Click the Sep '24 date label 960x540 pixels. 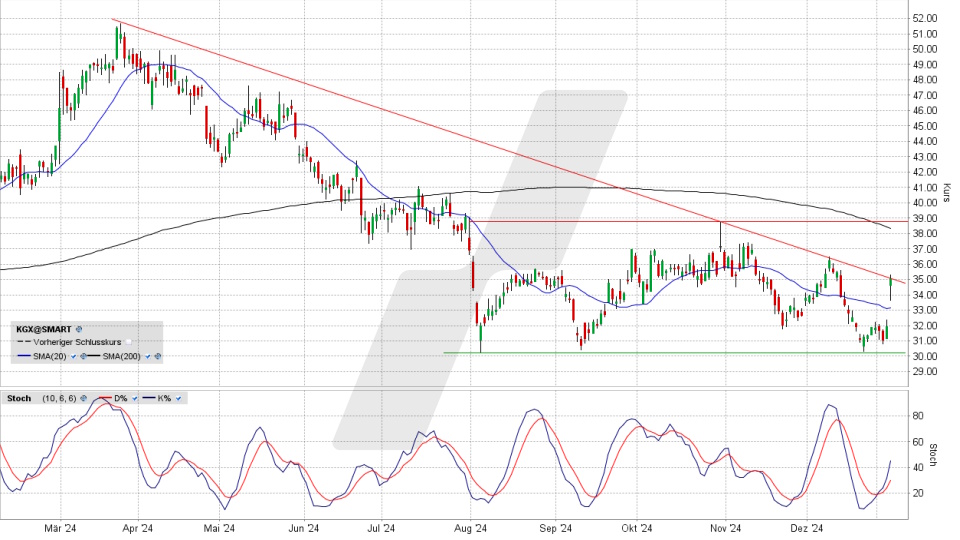pos(556,528)
